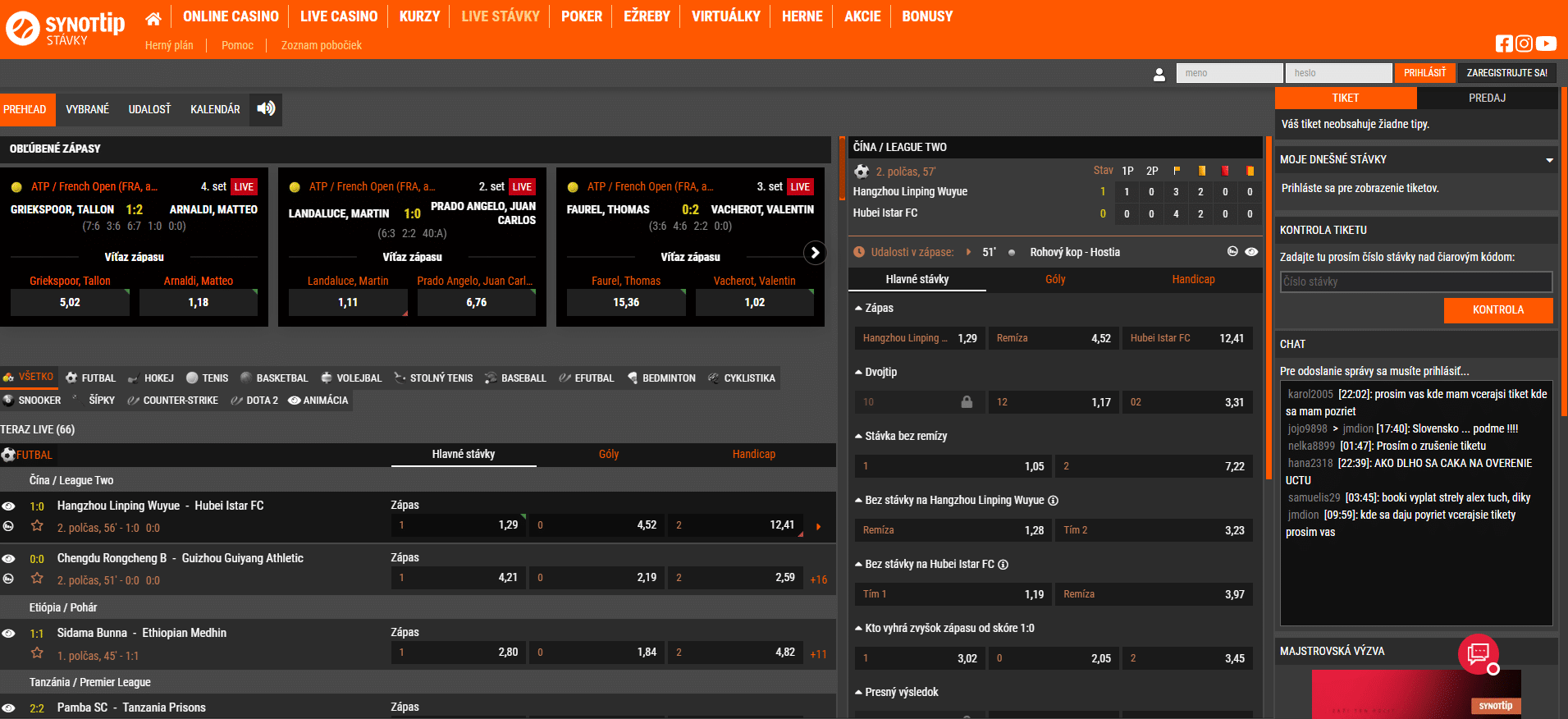1568x719 pixels.
Task: Toggle eye for Chengdu Rongcheng B match row
Action: click(8, 559)
